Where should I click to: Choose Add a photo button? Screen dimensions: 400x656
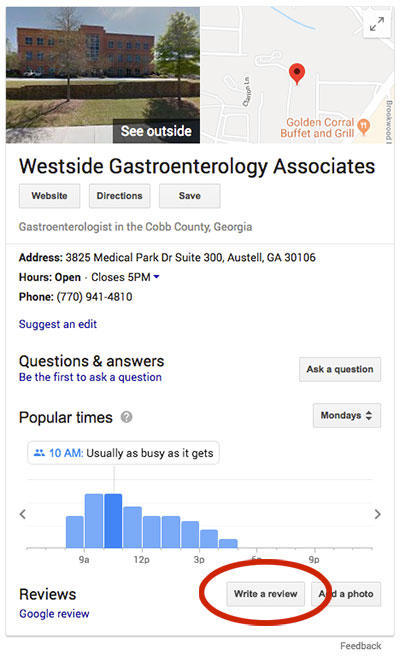346,594
